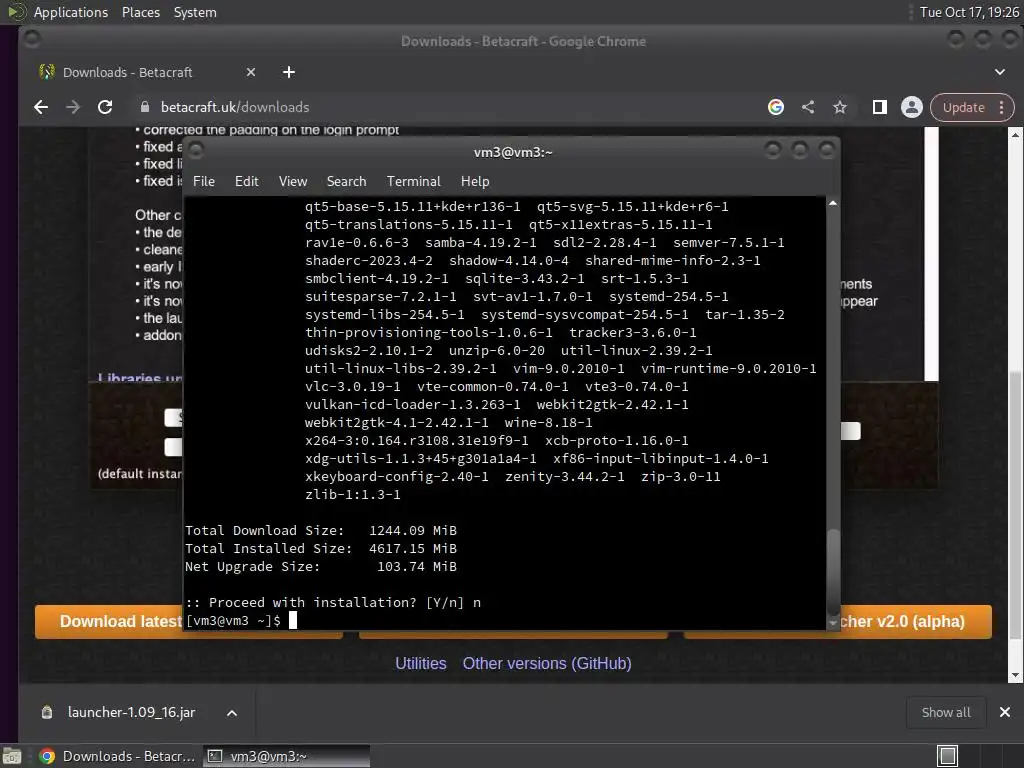Click the page scrollbar up arrow
This screenshot has width=1024, height=768.
tap(1016, 135)
